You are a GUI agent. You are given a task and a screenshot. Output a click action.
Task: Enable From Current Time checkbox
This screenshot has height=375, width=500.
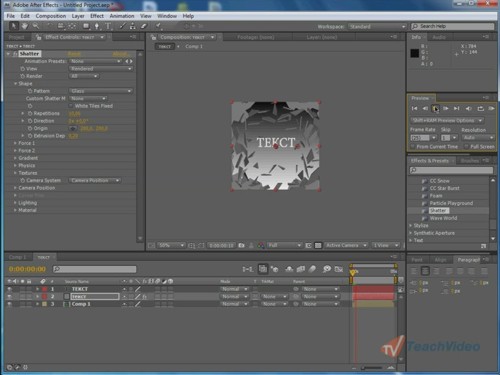[413, 147]
